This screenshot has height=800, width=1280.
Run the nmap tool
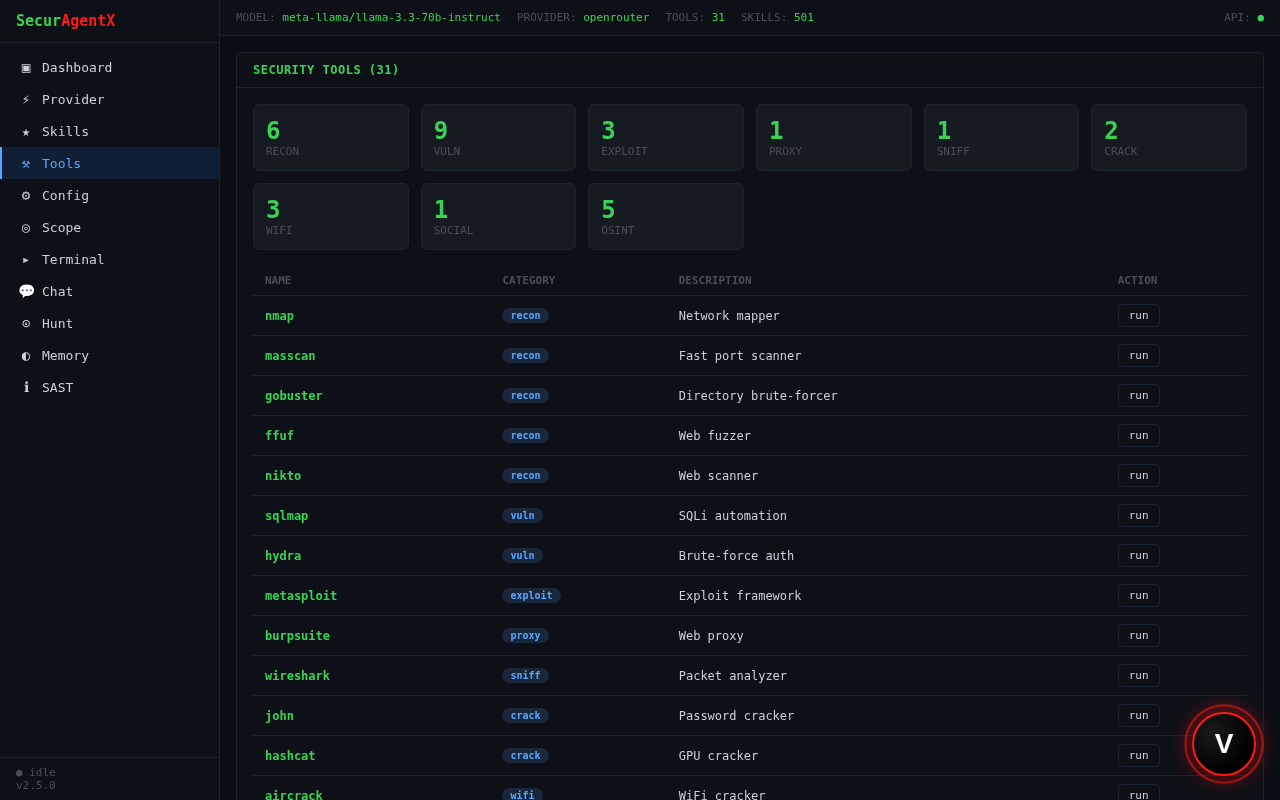[x=1138, y=315]
